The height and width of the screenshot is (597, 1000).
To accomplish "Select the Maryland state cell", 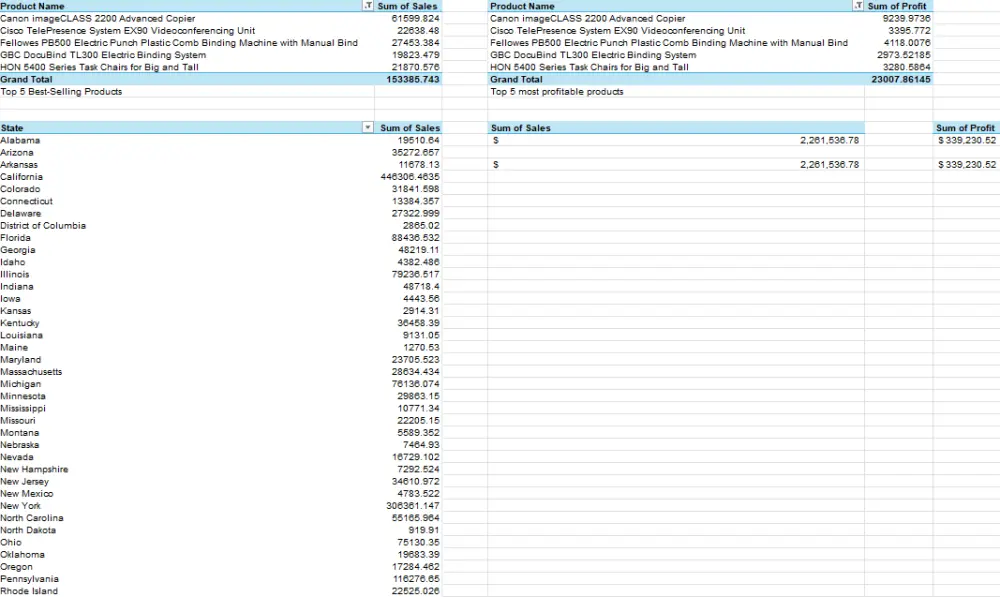I will pos(20,359).
